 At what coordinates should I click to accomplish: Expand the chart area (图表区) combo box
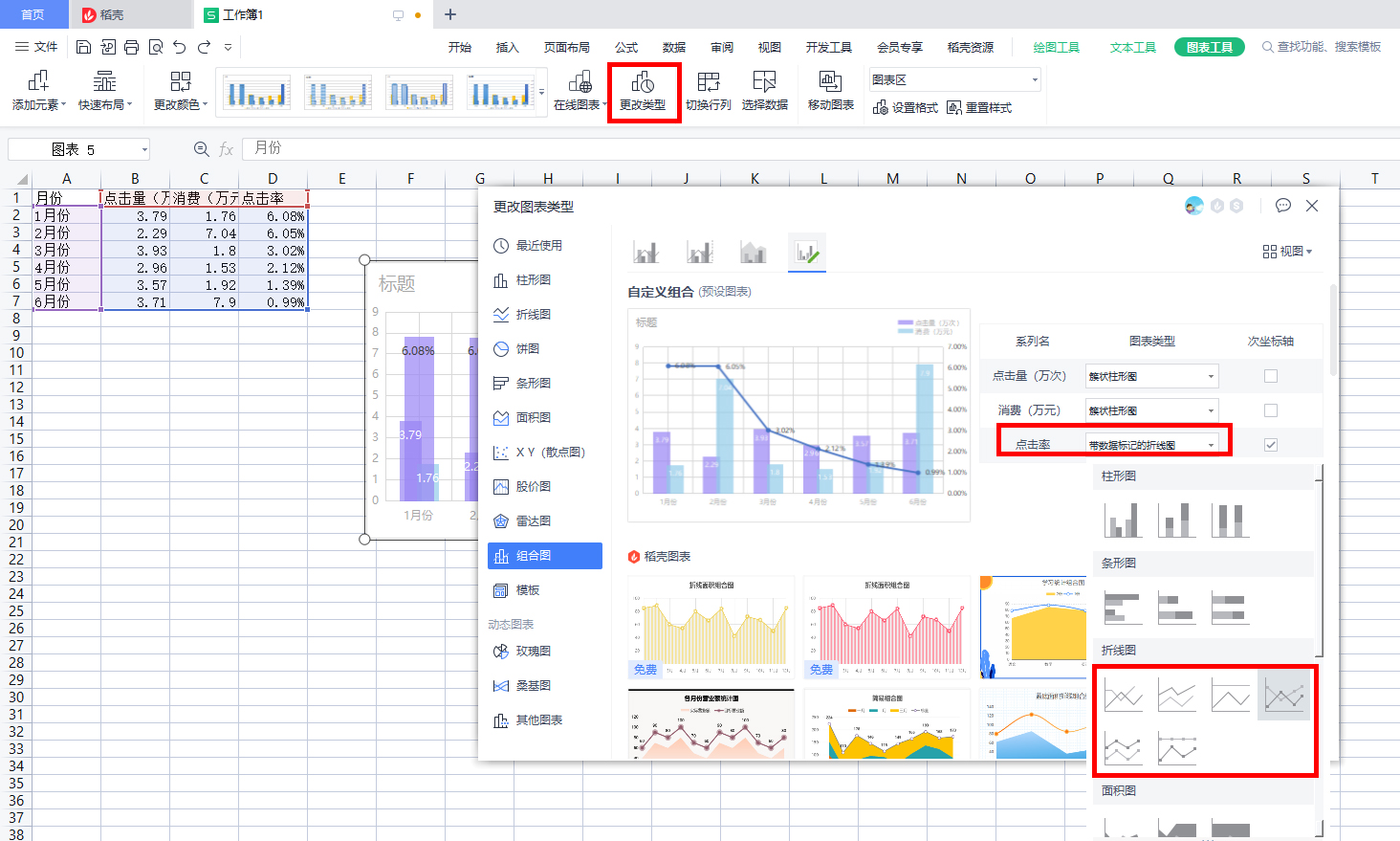(x=1035, y=80)
